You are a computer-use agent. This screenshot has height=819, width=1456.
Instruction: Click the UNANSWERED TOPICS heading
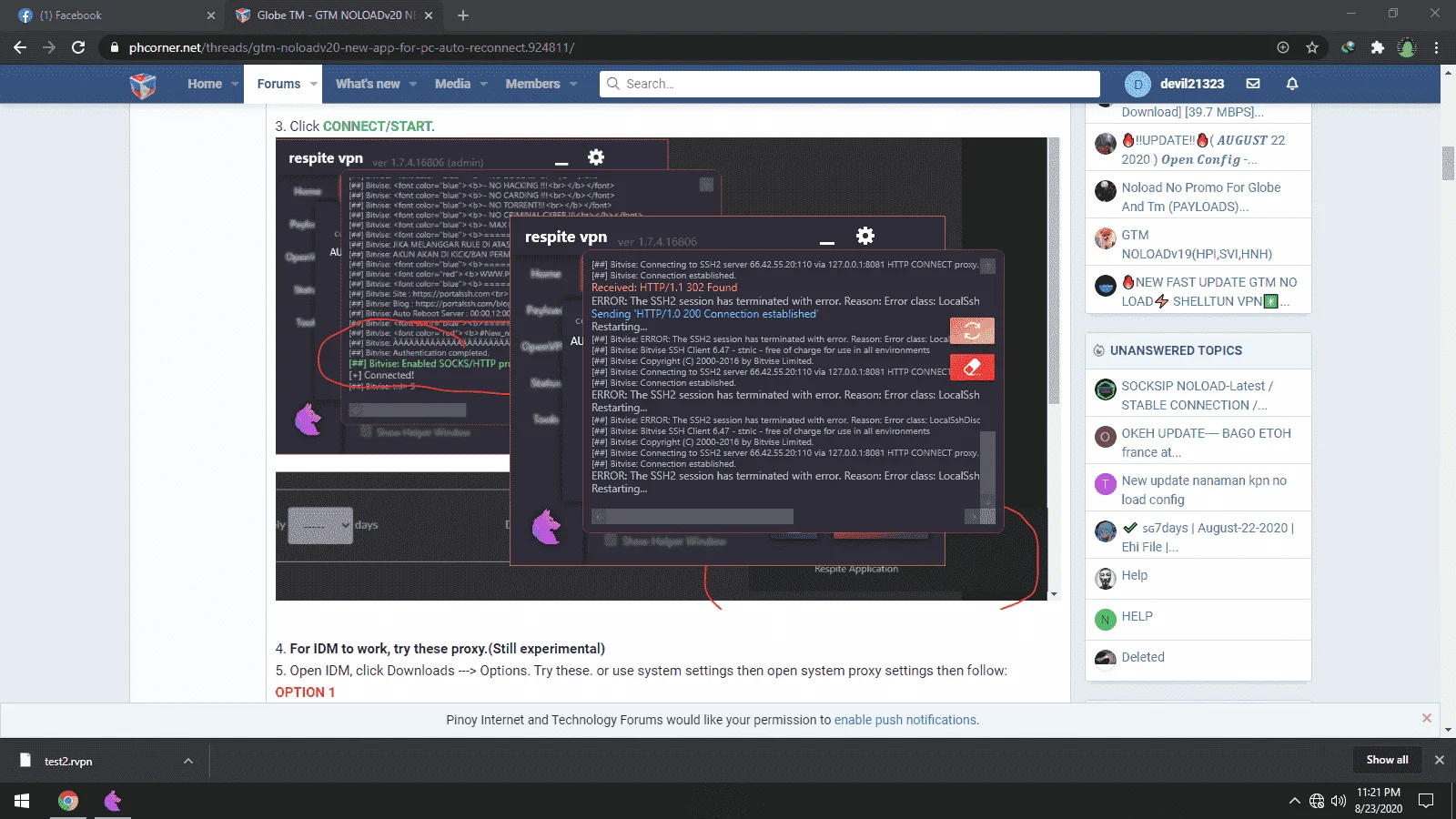[1176, 350]
